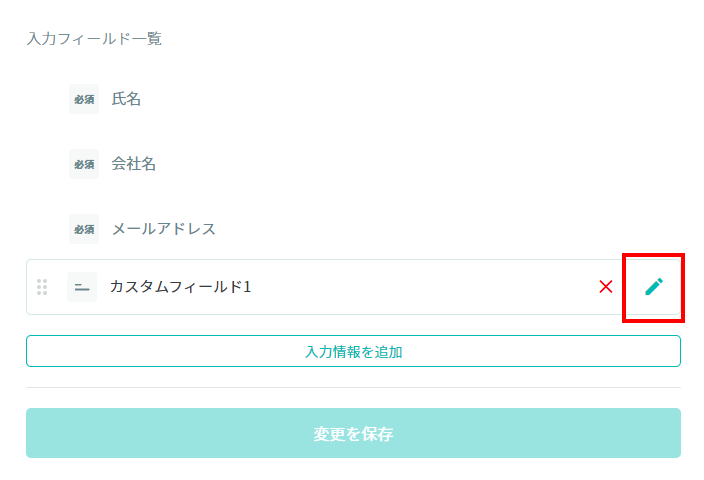Screen dimensions: 704x480
Task: Select the メールアドレス field label
Action: 164,229
